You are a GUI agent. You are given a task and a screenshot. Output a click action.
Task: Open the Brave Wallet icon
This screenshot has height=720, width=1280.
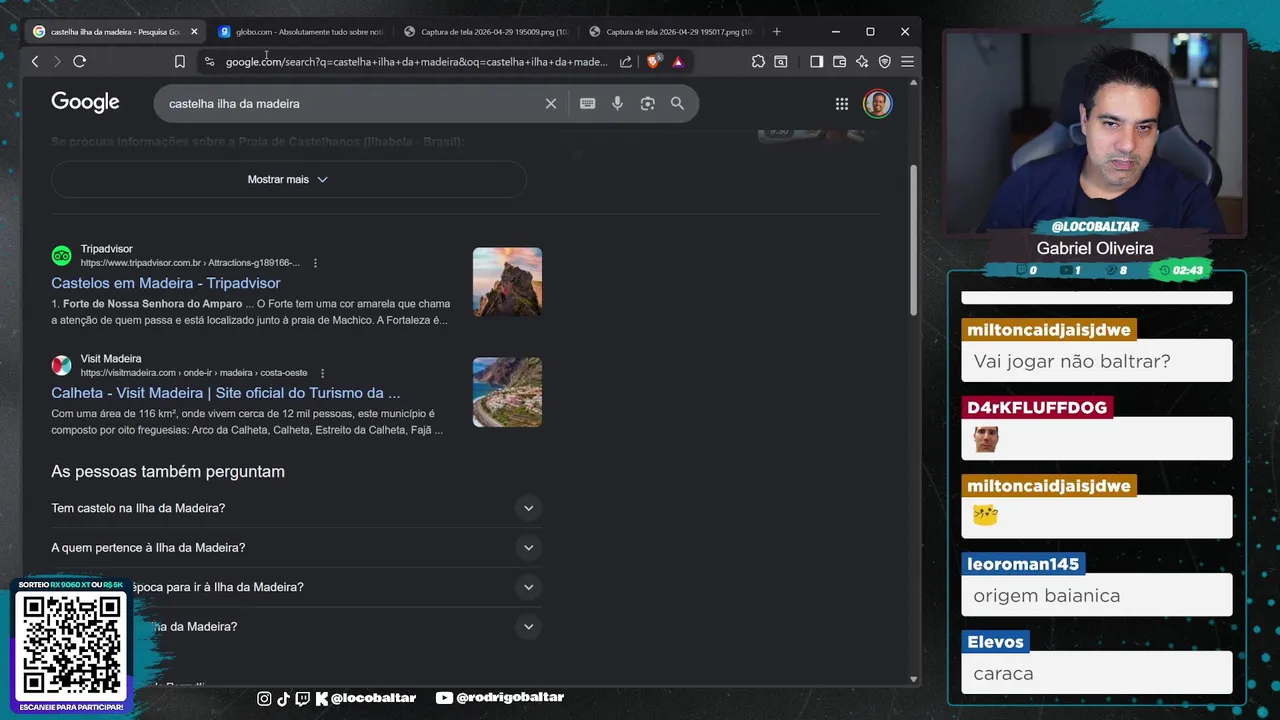[x=839, y=61]
